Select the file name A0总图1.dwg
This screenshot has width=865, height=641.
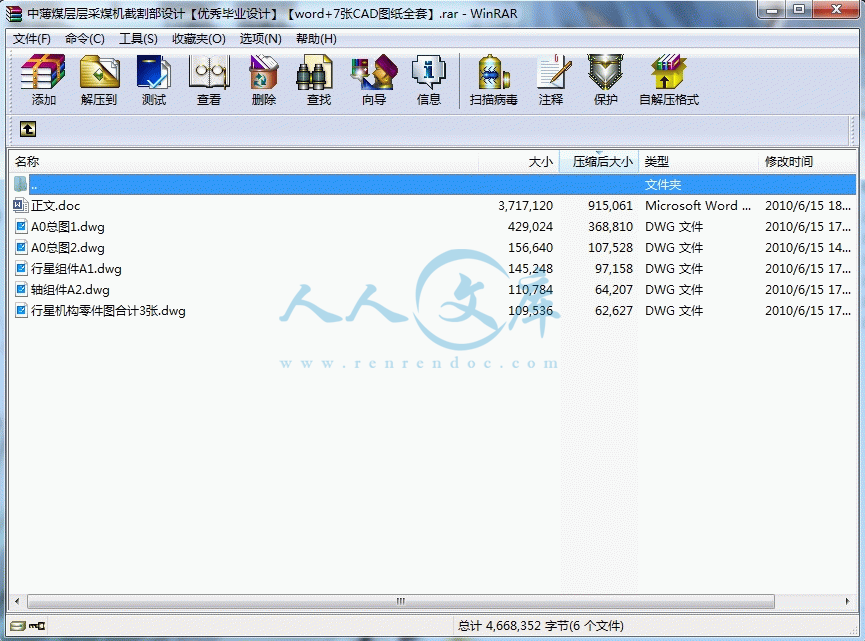[68, 227]
